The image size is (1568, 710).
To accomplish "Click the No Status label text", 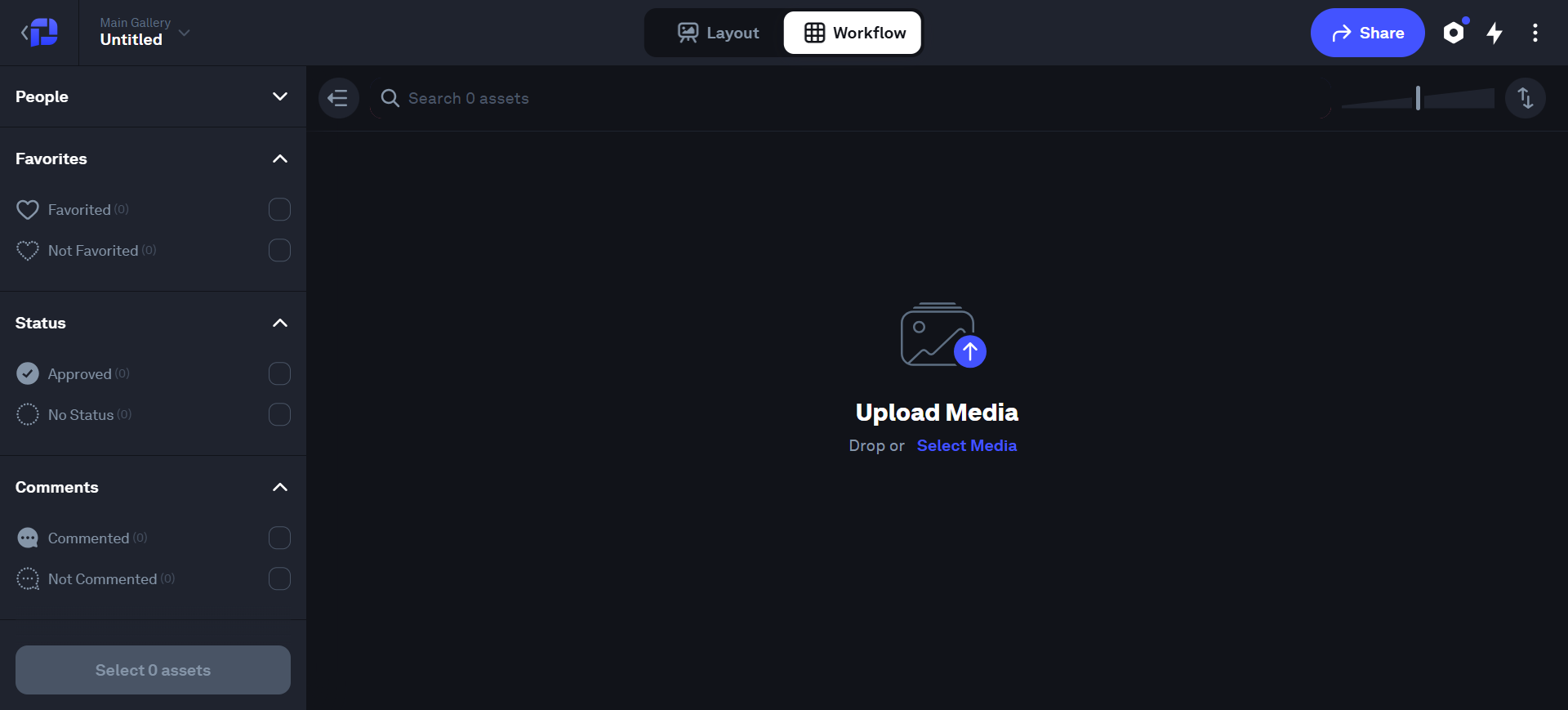I will (x=81, y=415).
